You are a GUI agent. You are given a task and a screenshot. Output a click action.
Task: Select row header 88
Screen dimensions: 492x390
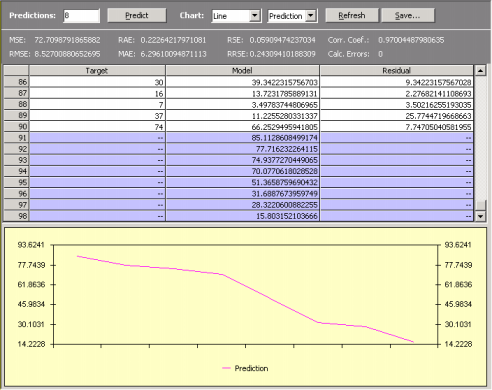click(16, 104)
